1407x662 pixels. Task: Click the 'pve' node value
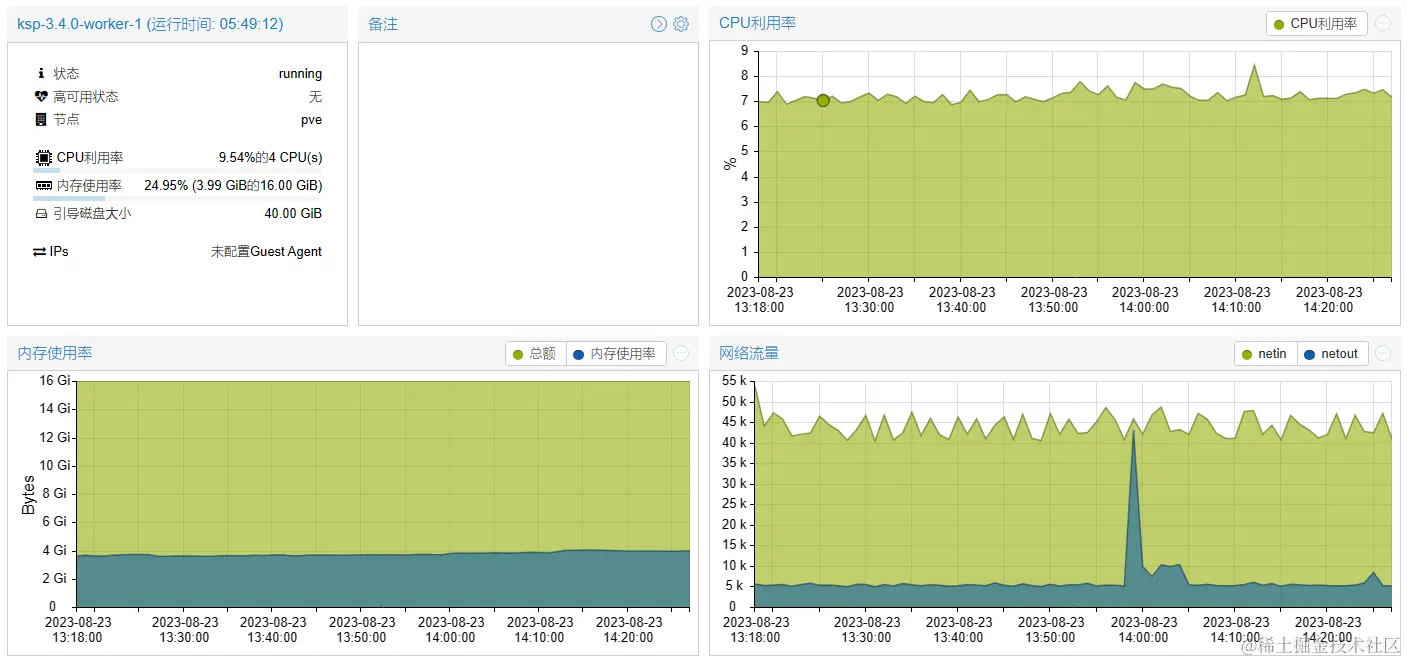coord(311,119)
